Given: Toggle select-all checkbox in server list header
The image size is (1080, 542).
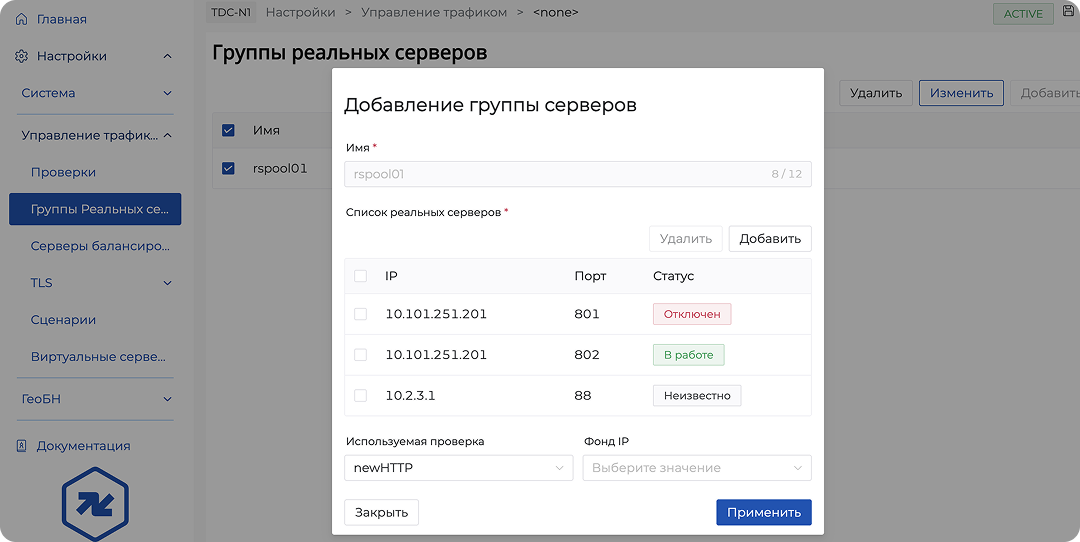Looking at the screenshot, I should coord(360,276).
